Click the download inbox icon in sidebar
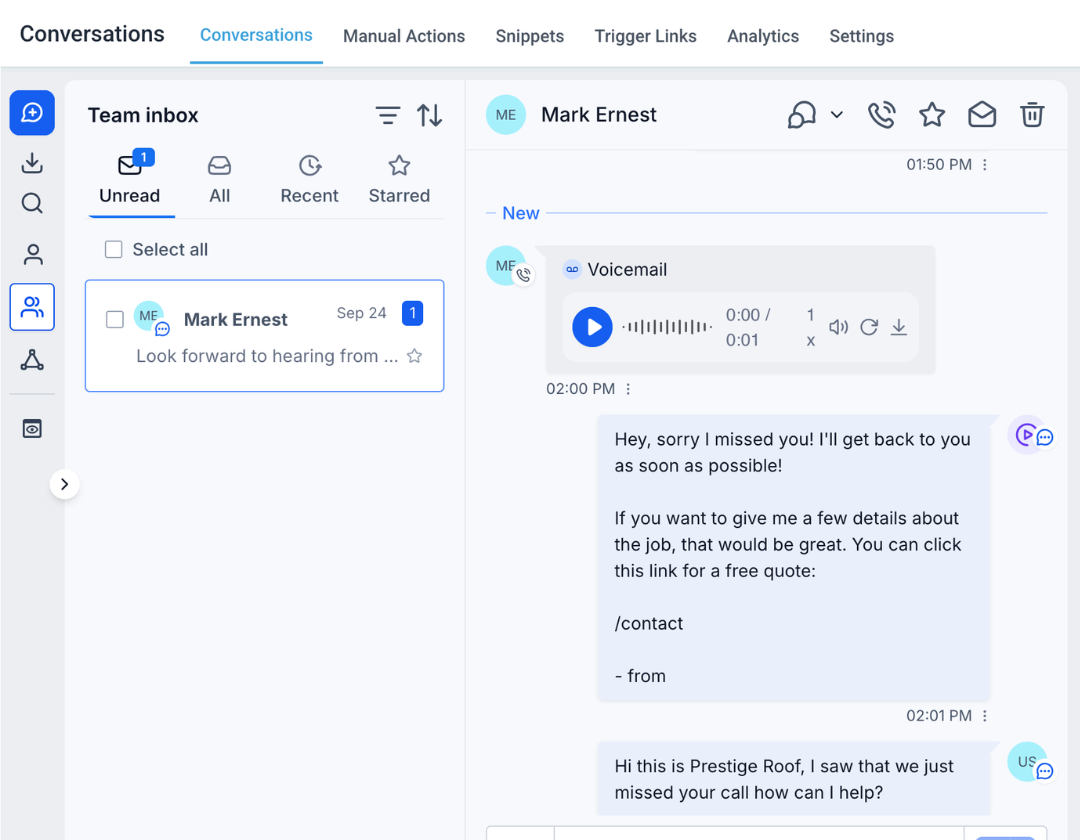 [x=32, y=163]
